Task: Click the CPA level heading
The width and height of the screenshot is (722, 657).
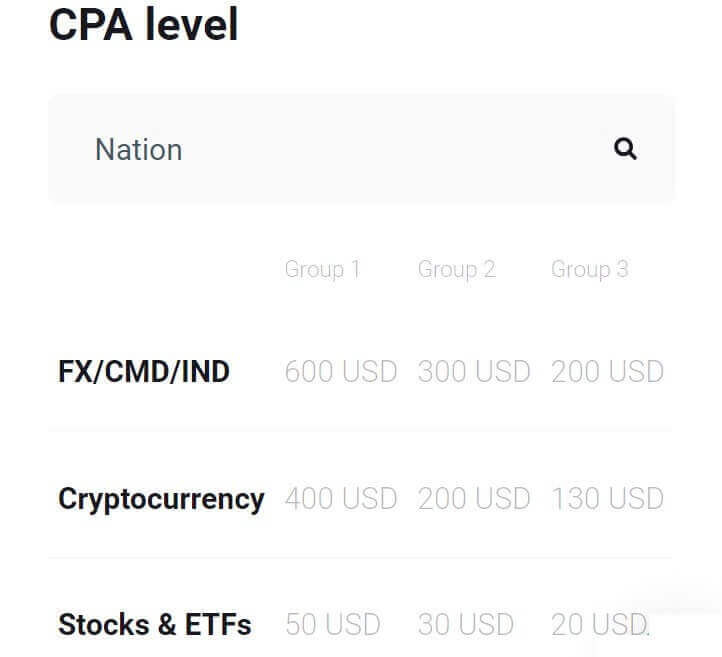Action: 144,25
